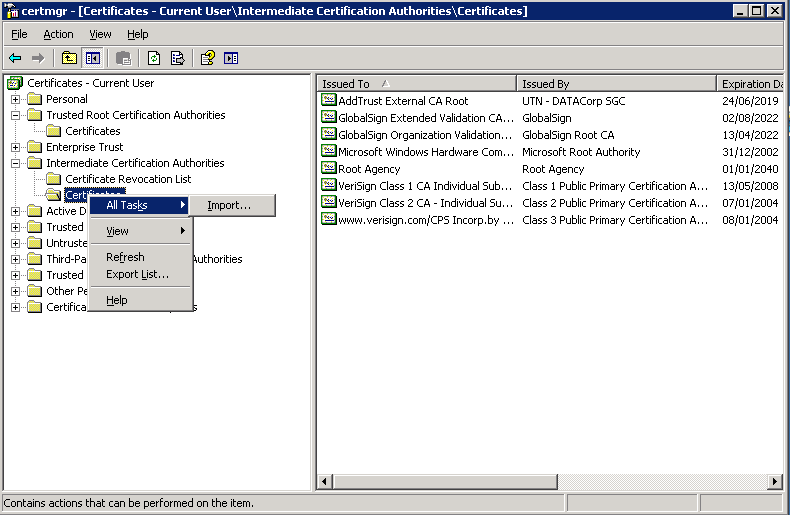Expand the Other People tree node
The image size is (790, 515).
coord(16,291)
